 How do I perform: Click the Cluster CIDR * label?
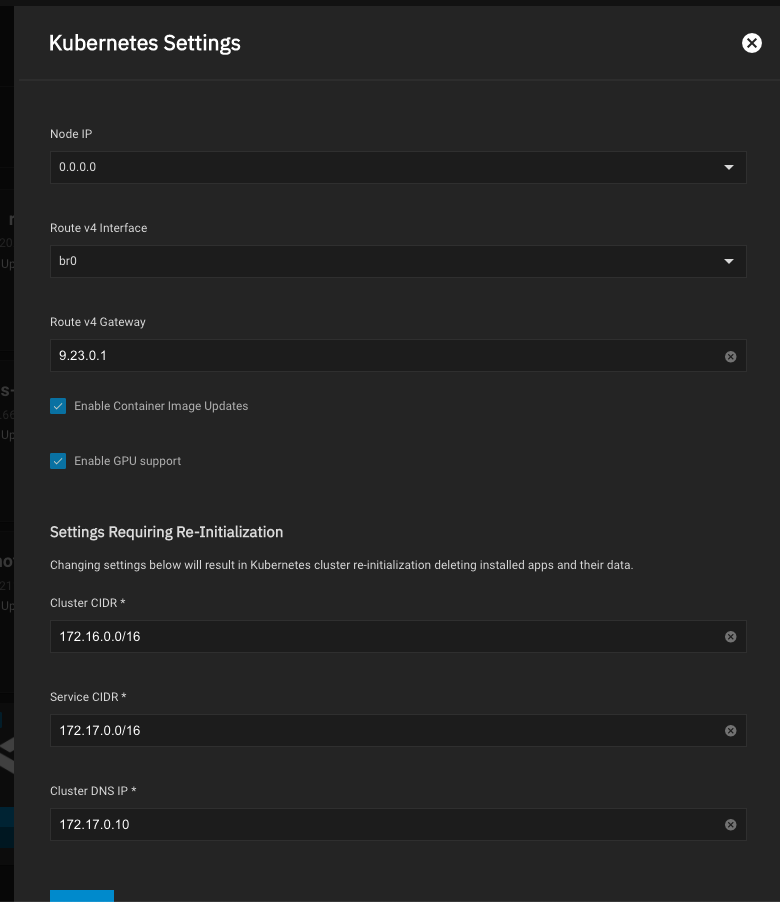coord(87,603)
